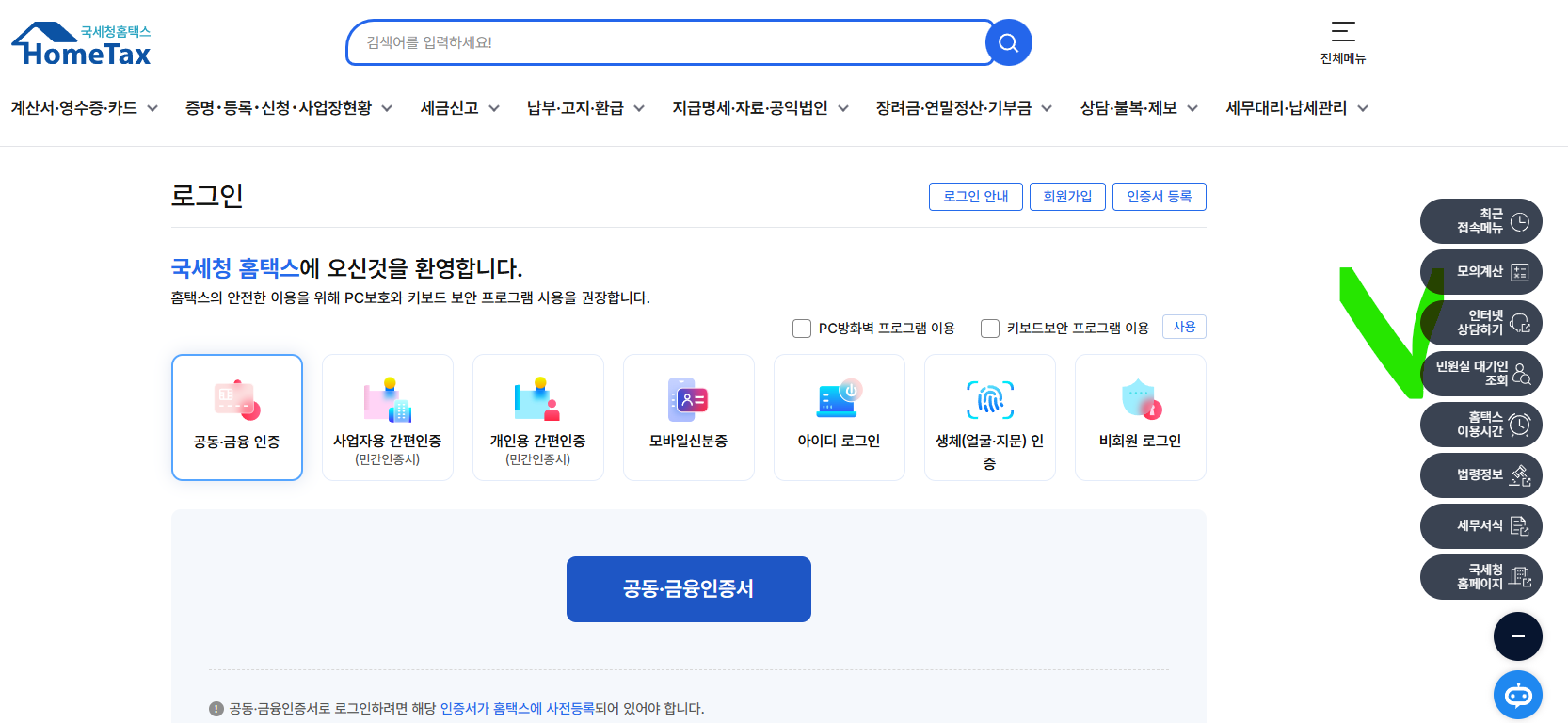Enable the PC방화벽 프로그램 이용 checkbox
Image resolution: width=1568 pixels, height=723 pixels.
click(x=802, y=329)
